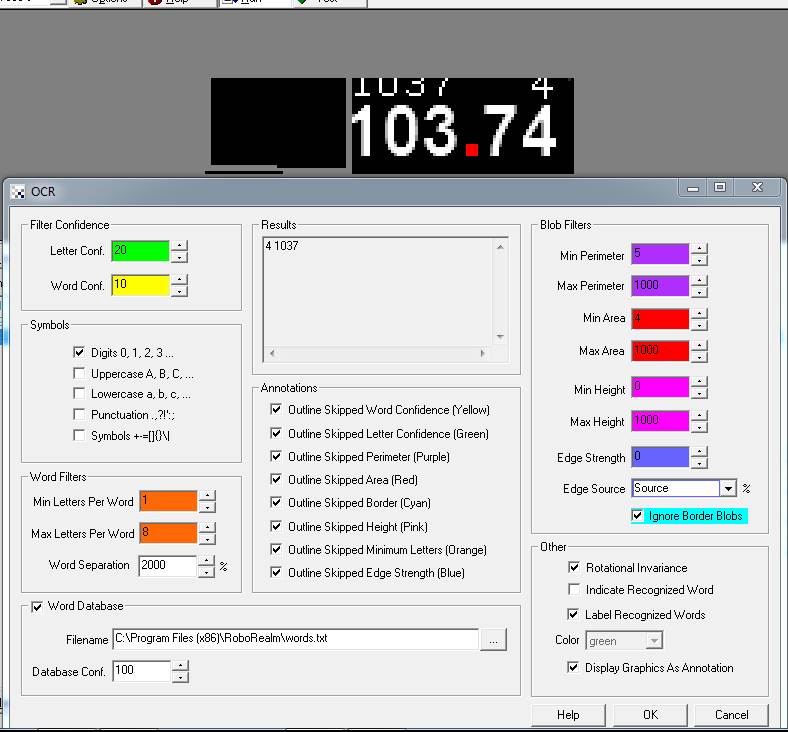
Task: Enable the Uppercase A, B, C symbols checkbox
Action: pyautogui.click(x=80, y=374)
